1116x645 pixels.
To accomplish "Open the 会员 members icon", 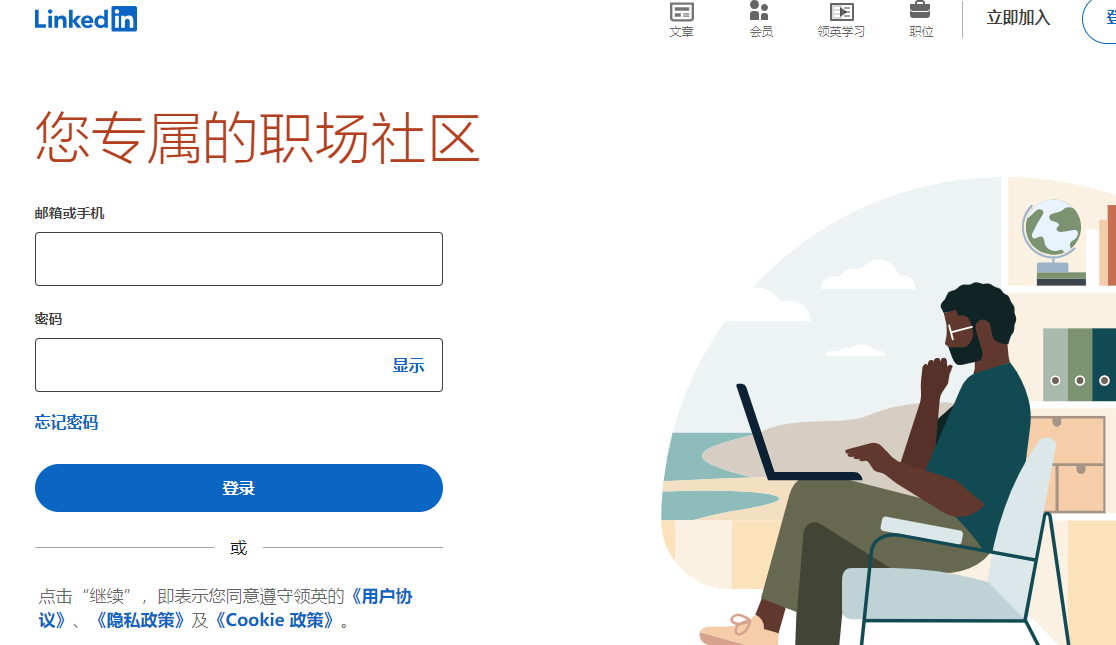I will click(760, 11).
